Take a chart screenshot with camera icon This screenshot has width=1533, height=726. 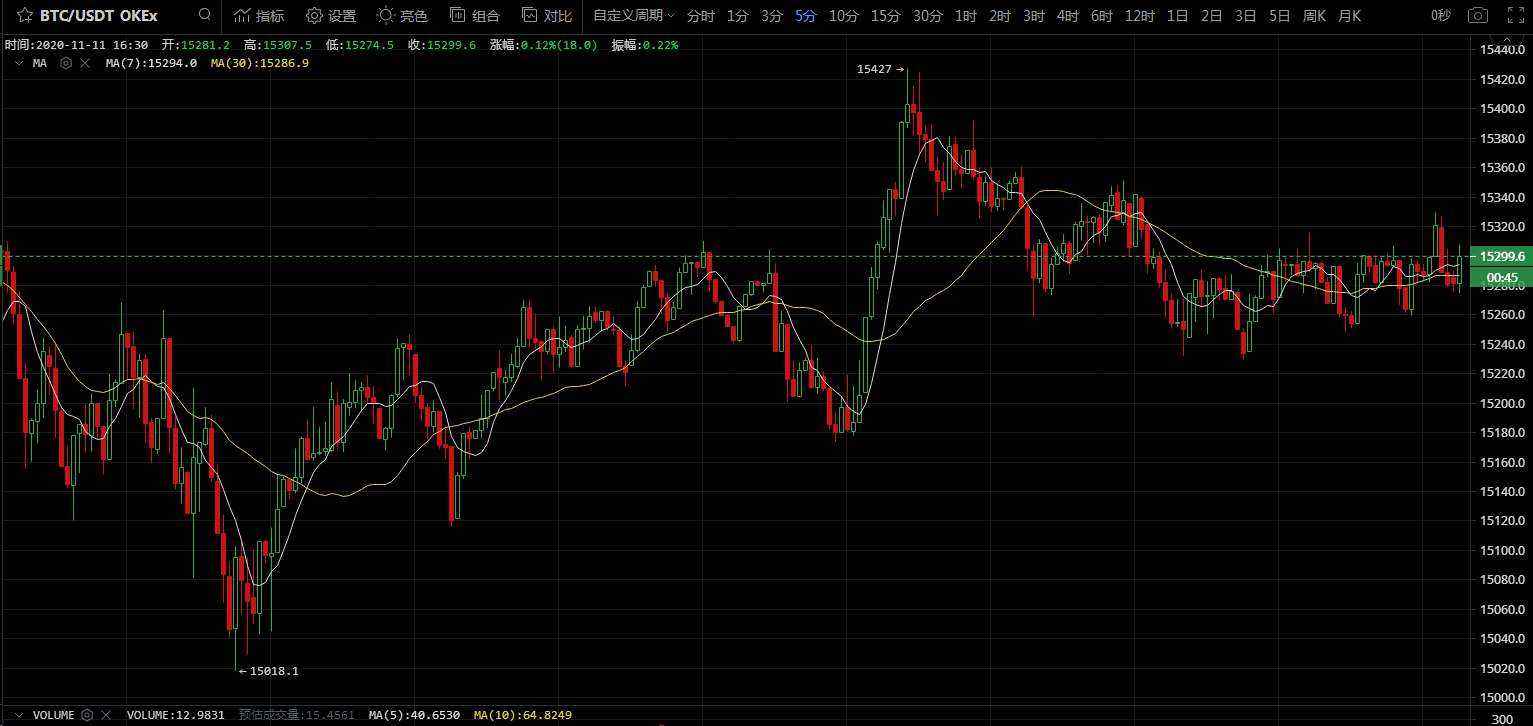[x=1476, y=15]
